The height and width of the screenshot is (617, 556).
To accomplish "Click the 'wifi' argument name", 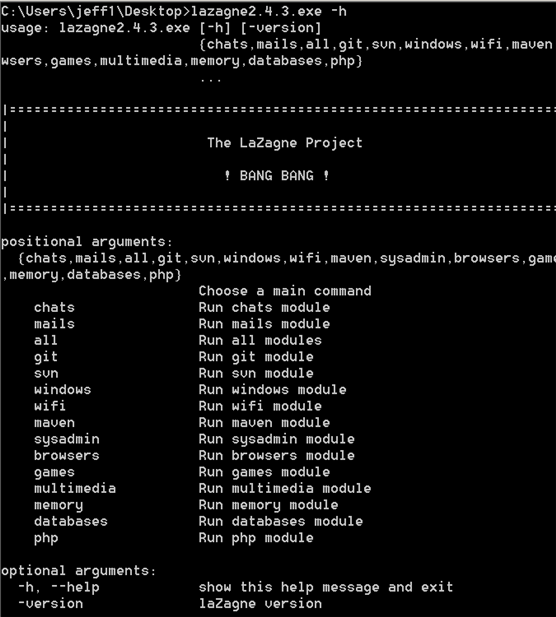I will pyautogui.click(x=50, y=406).
